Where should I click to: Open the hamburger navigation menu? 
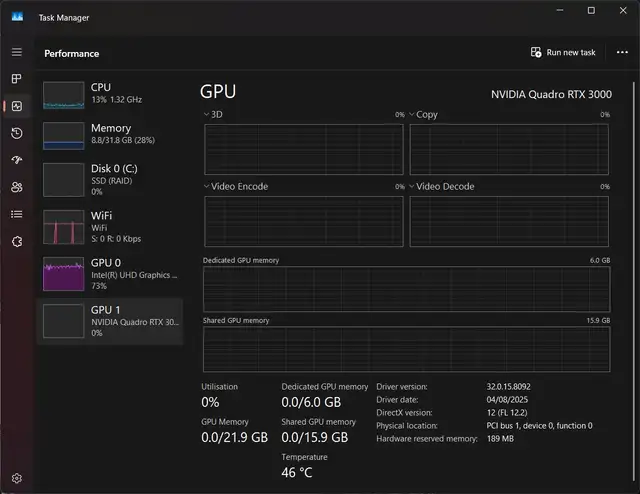click(x=17, y=52)
